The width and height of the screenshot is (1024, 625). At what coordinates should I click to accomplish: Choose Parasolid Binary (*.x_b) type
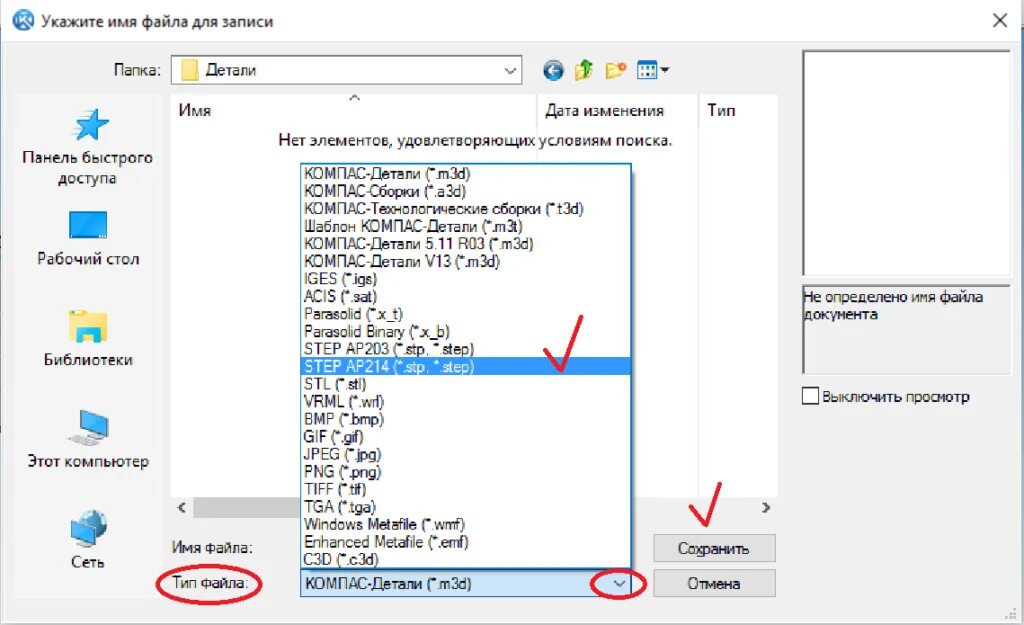[466, 332]
